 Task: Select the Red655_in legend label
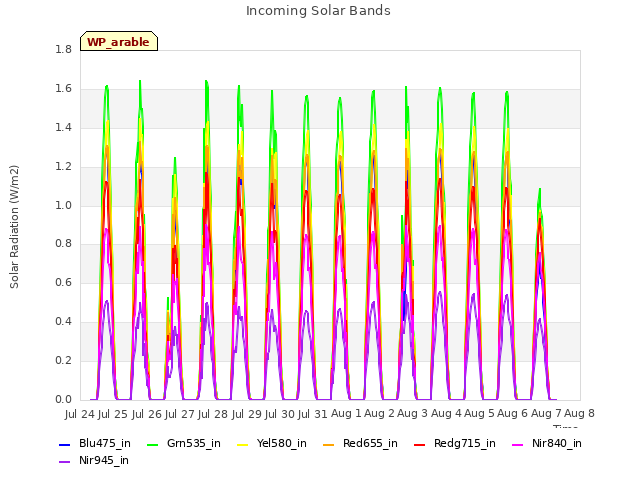click(x=370, y=443)
